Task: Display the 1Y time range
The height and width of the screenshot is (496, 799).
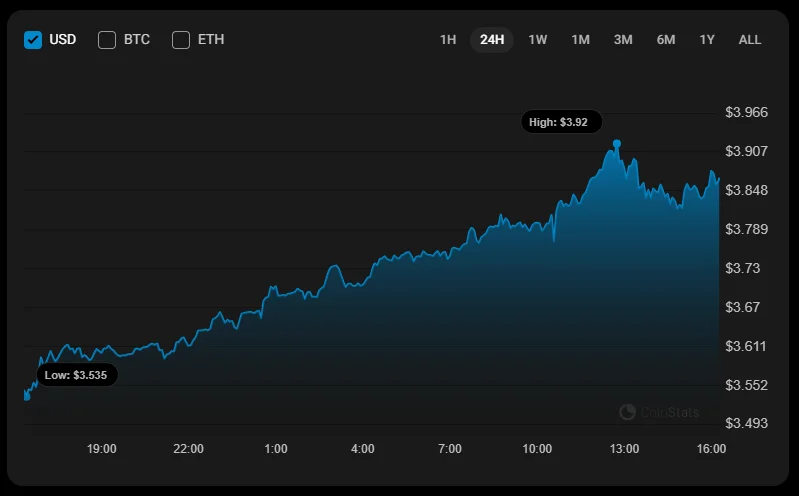Action: click(707, 40)
